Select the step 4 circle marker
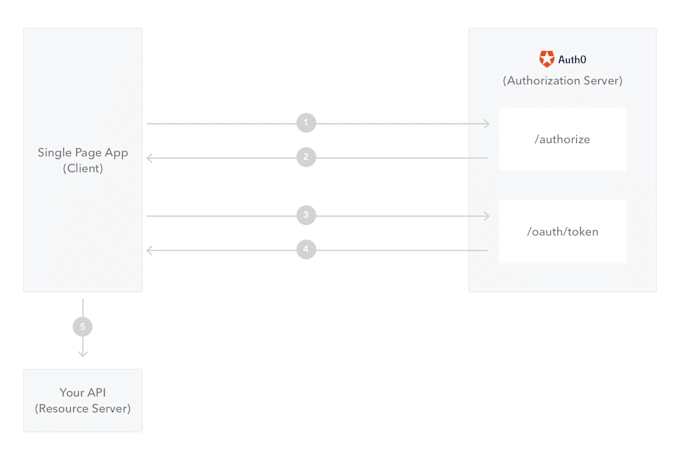Viewport: 680px width, 460px height. (306, 249)
